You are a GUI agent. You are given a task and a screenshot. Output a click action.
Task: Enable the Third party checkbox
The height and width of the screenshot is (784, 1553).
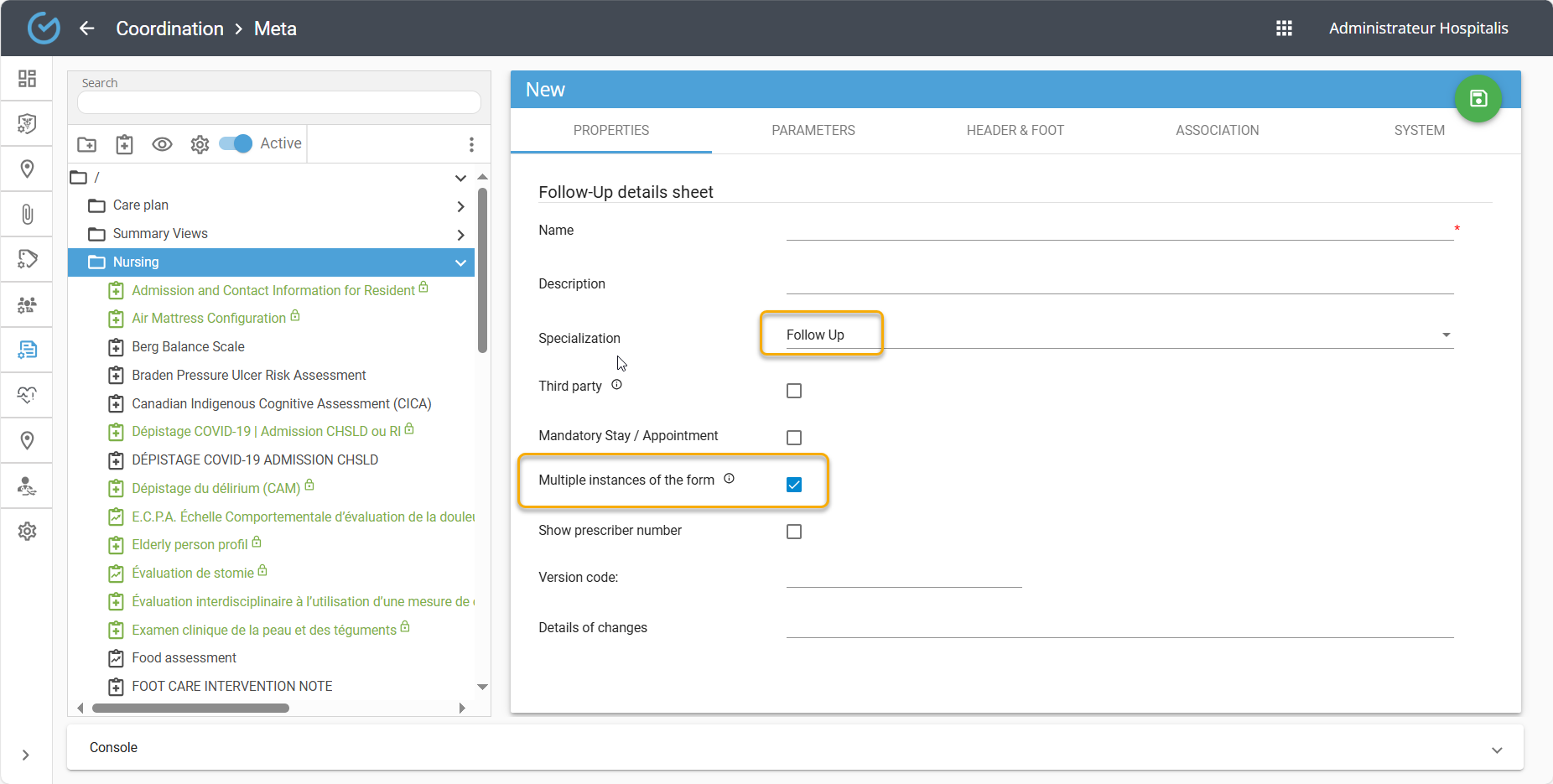[794, 391]
